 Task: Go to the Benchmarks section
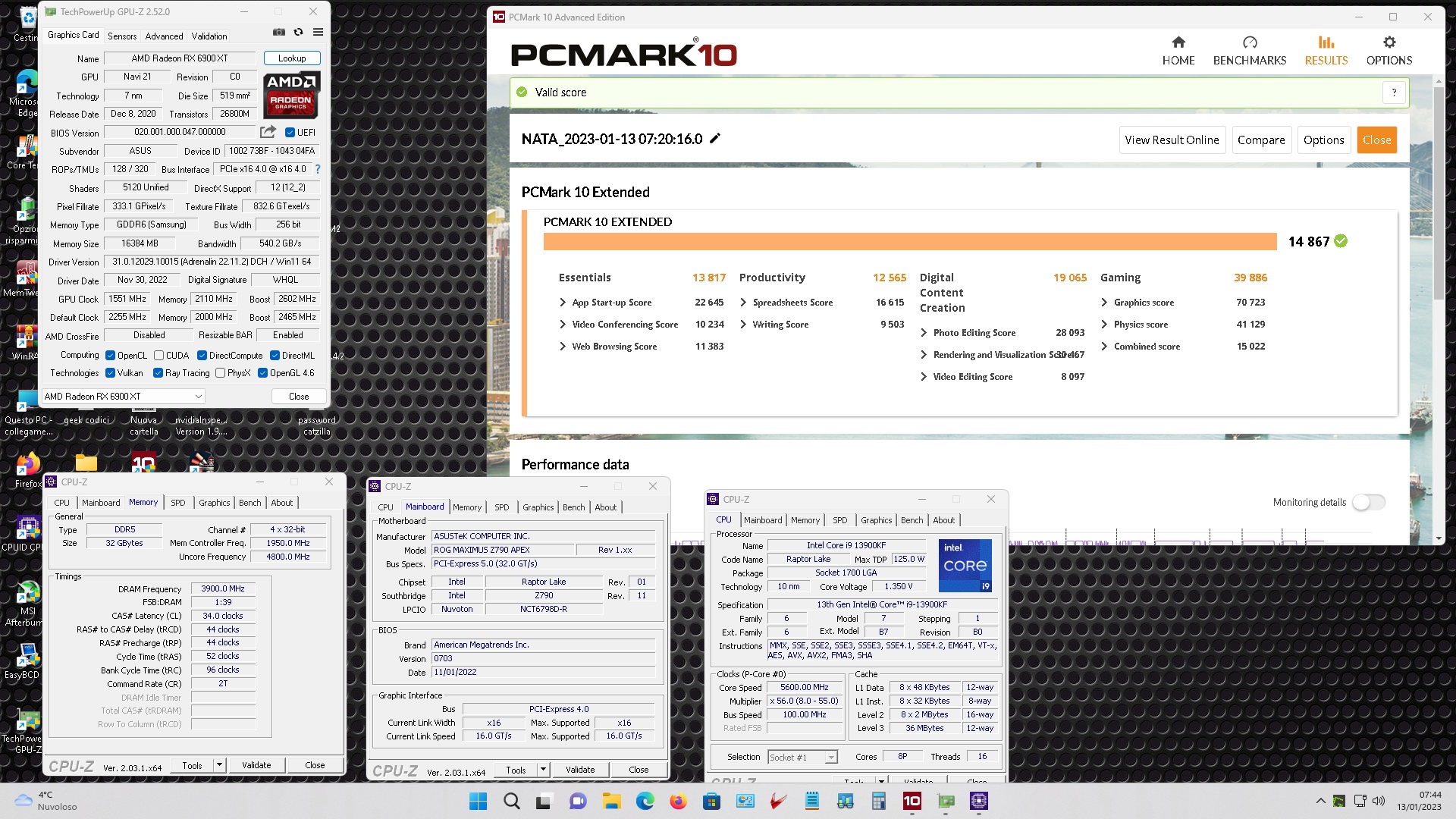tap(1249, 51)
